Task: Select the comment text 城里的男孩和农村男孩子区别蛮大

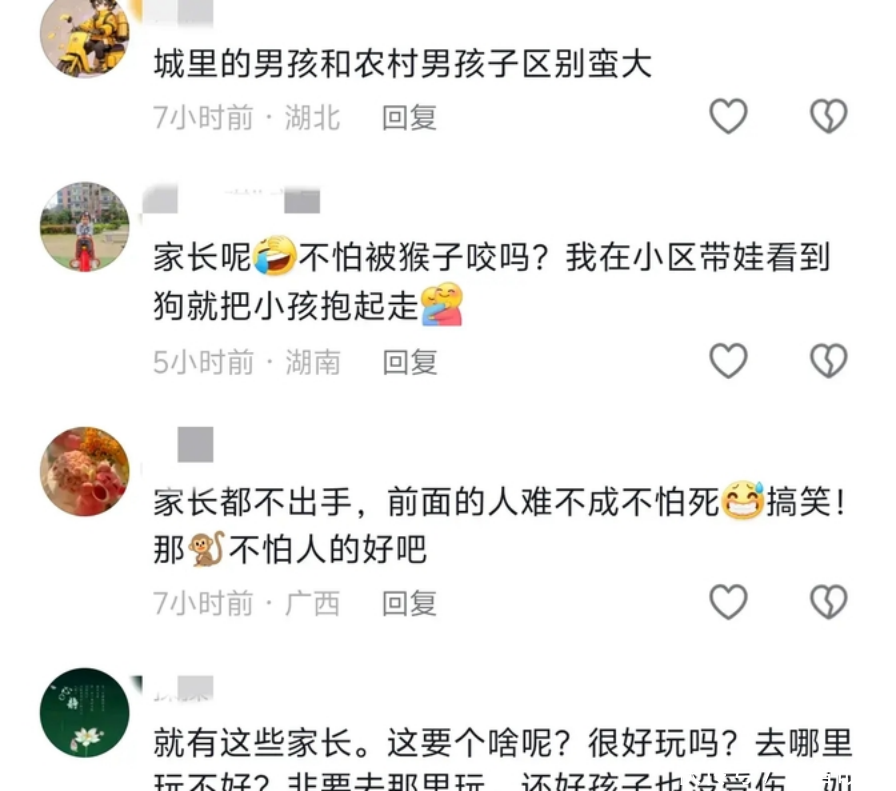Action: click(x=403, y=63)
